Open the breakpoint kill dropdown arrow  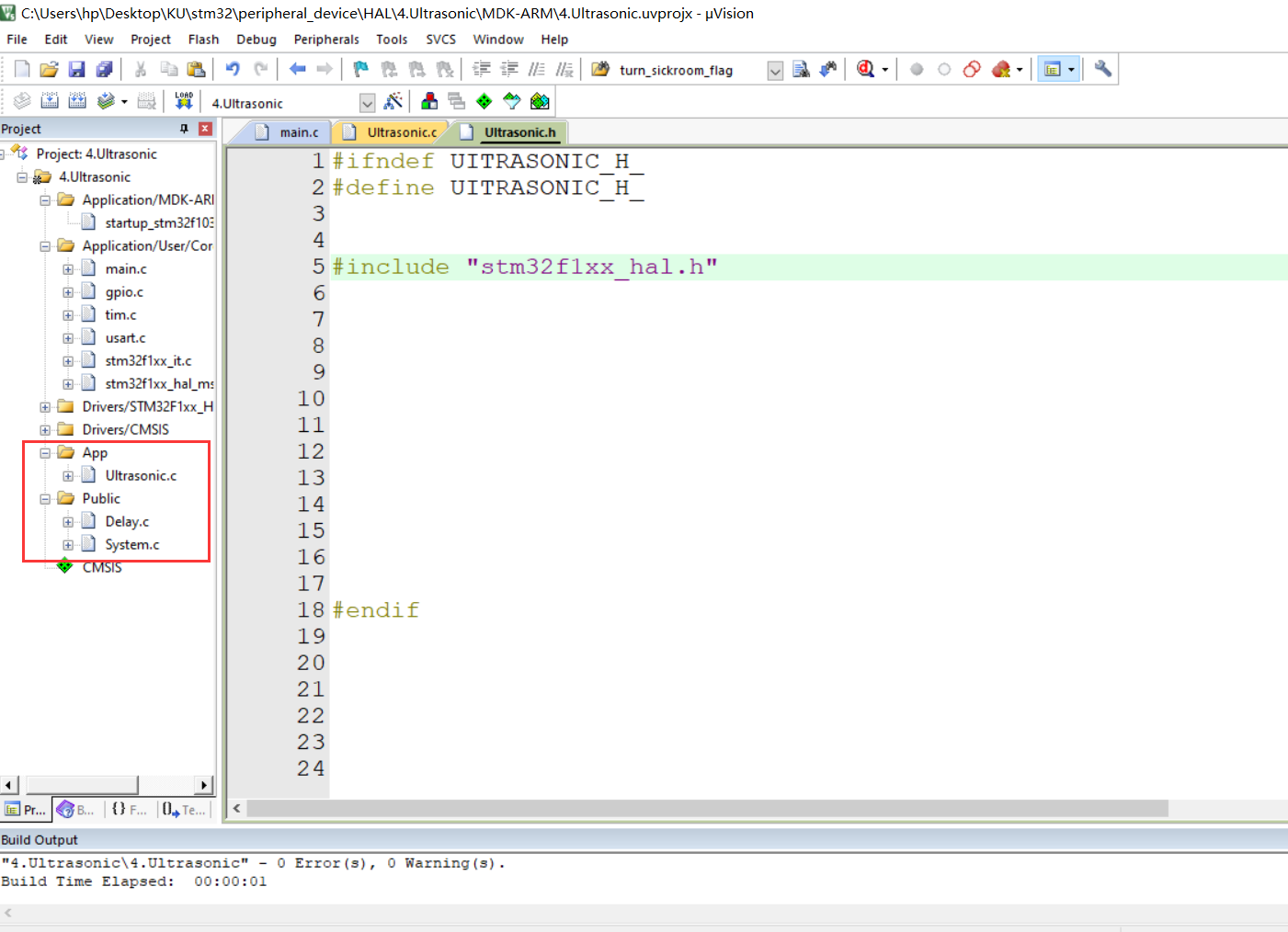coord(1020,70)
